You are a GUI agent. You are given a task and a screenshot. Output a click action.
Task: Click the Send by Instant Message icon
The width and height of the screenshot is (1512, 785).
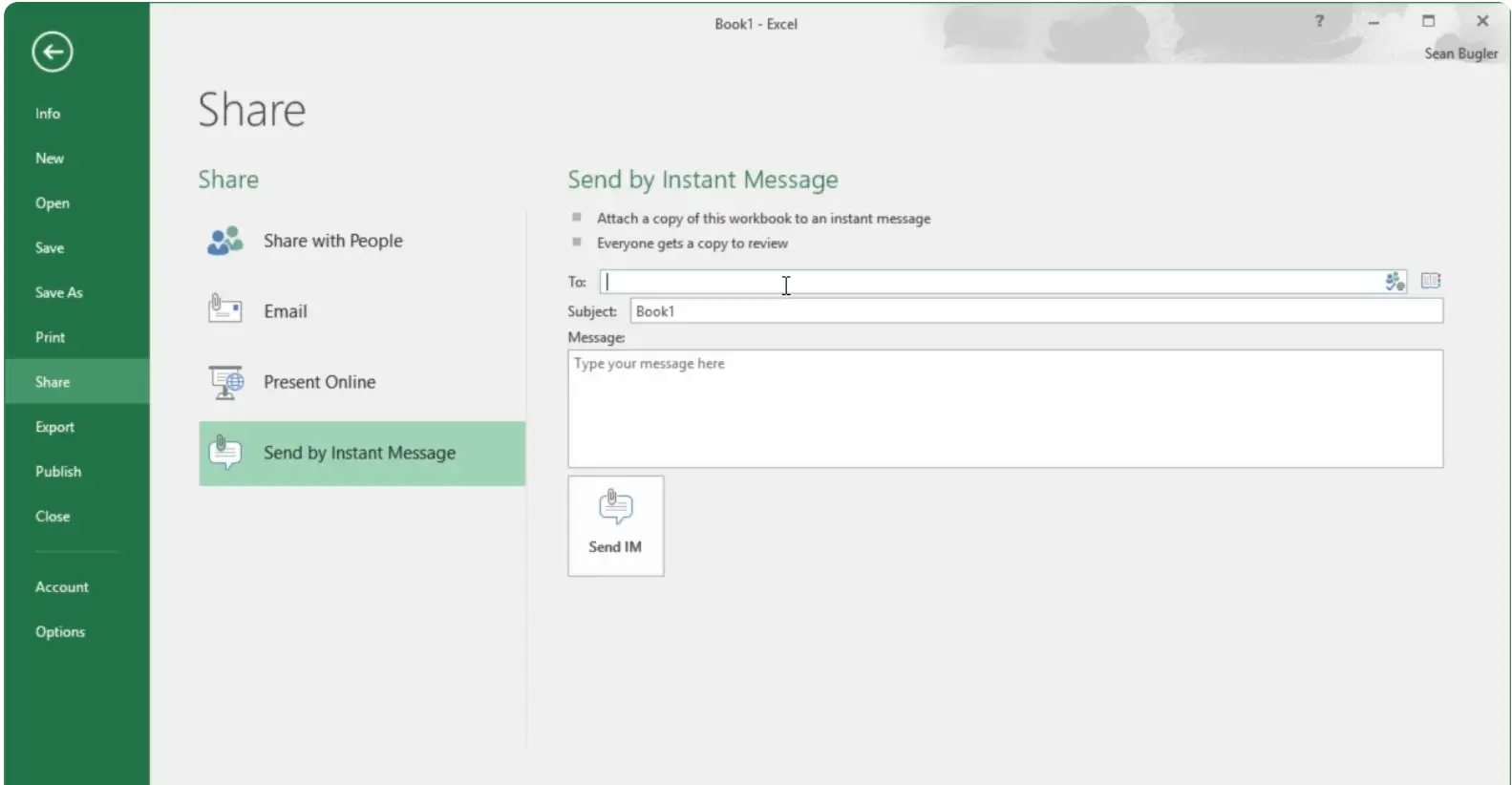coord(225,453)
